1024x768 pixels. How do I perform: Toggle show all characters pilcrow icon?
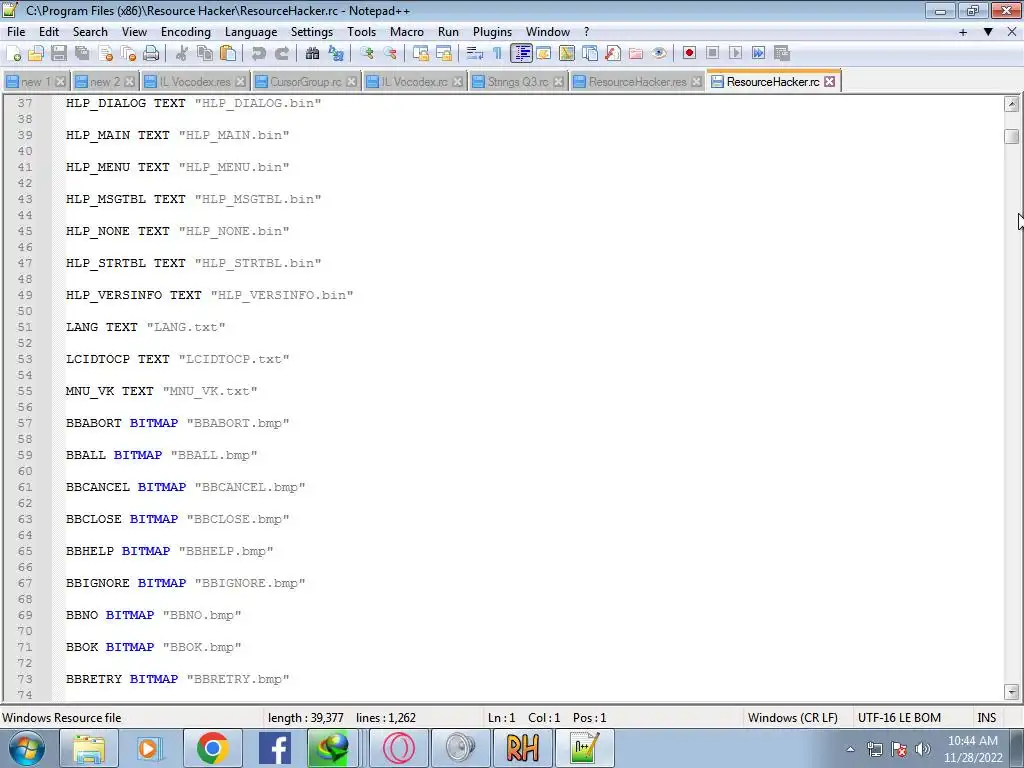pyautogui.click(x=498, y=54)
